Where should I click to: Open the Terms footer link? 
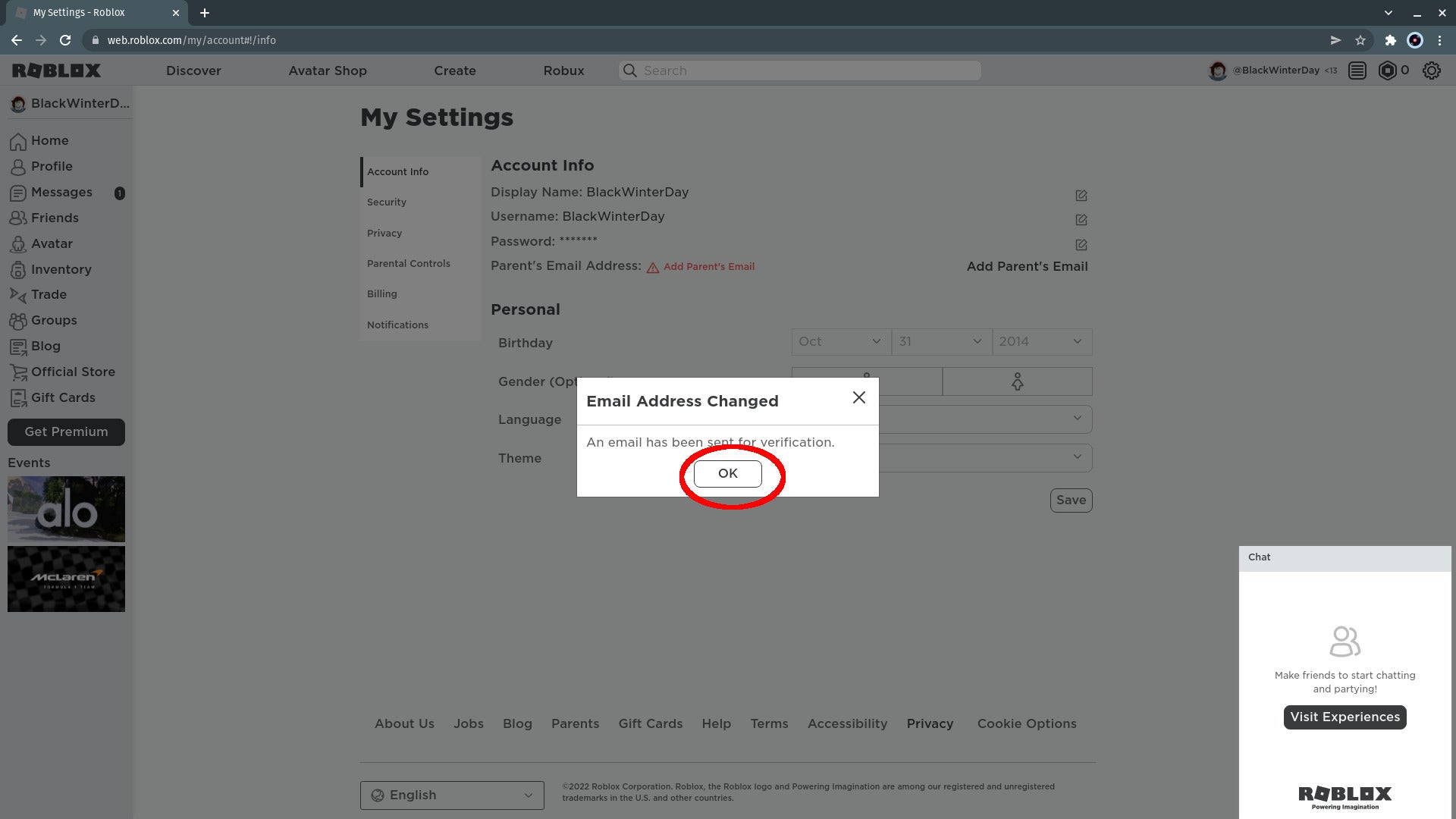pyautogui.click(x=769, y=723)
